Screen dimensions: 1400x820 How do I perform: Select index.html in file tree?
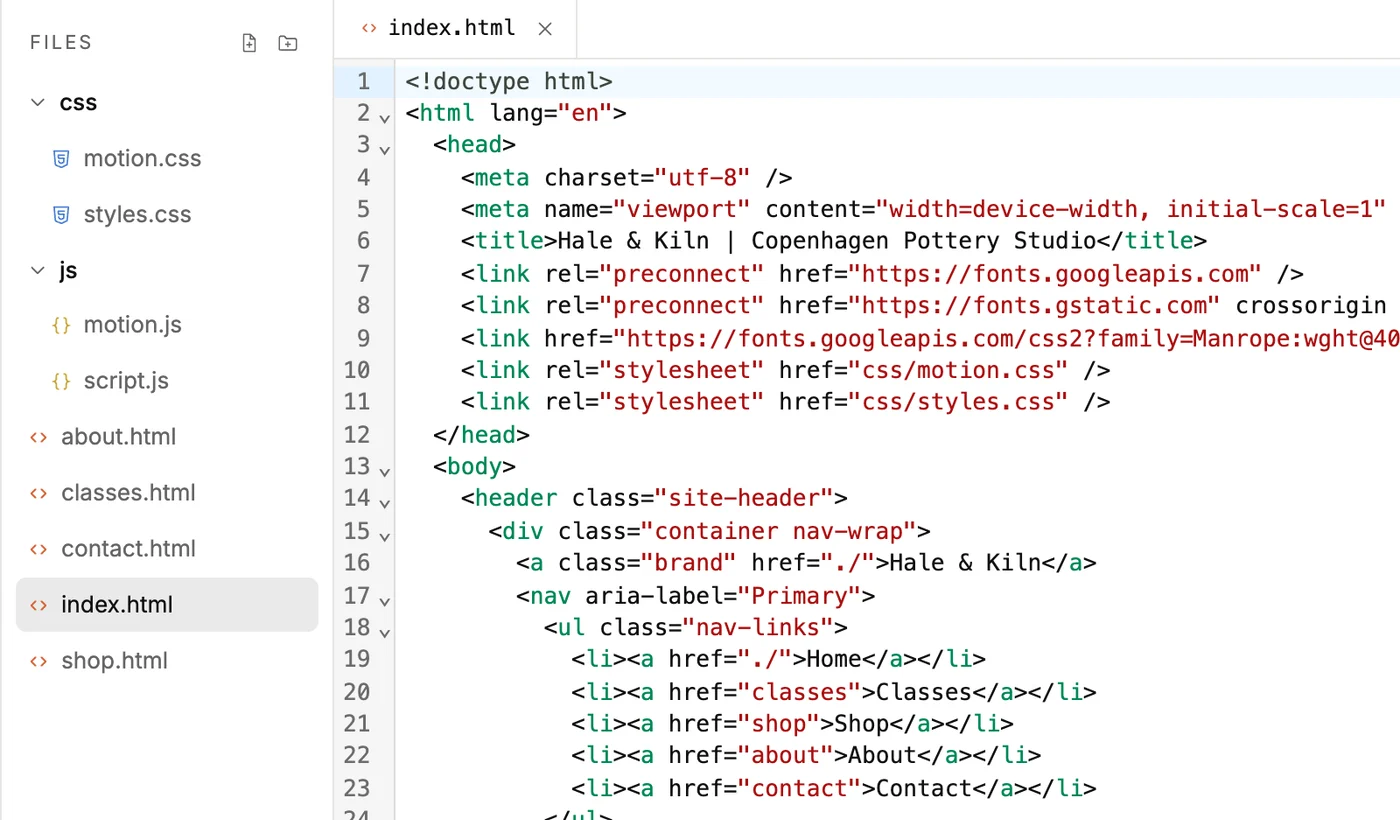tap(167, 605)
